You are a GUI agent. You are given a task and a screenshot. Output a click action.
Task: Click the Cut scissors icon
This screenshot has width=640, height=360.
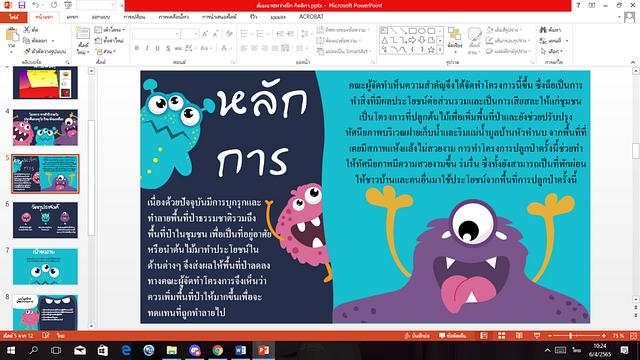pos(27,30)
